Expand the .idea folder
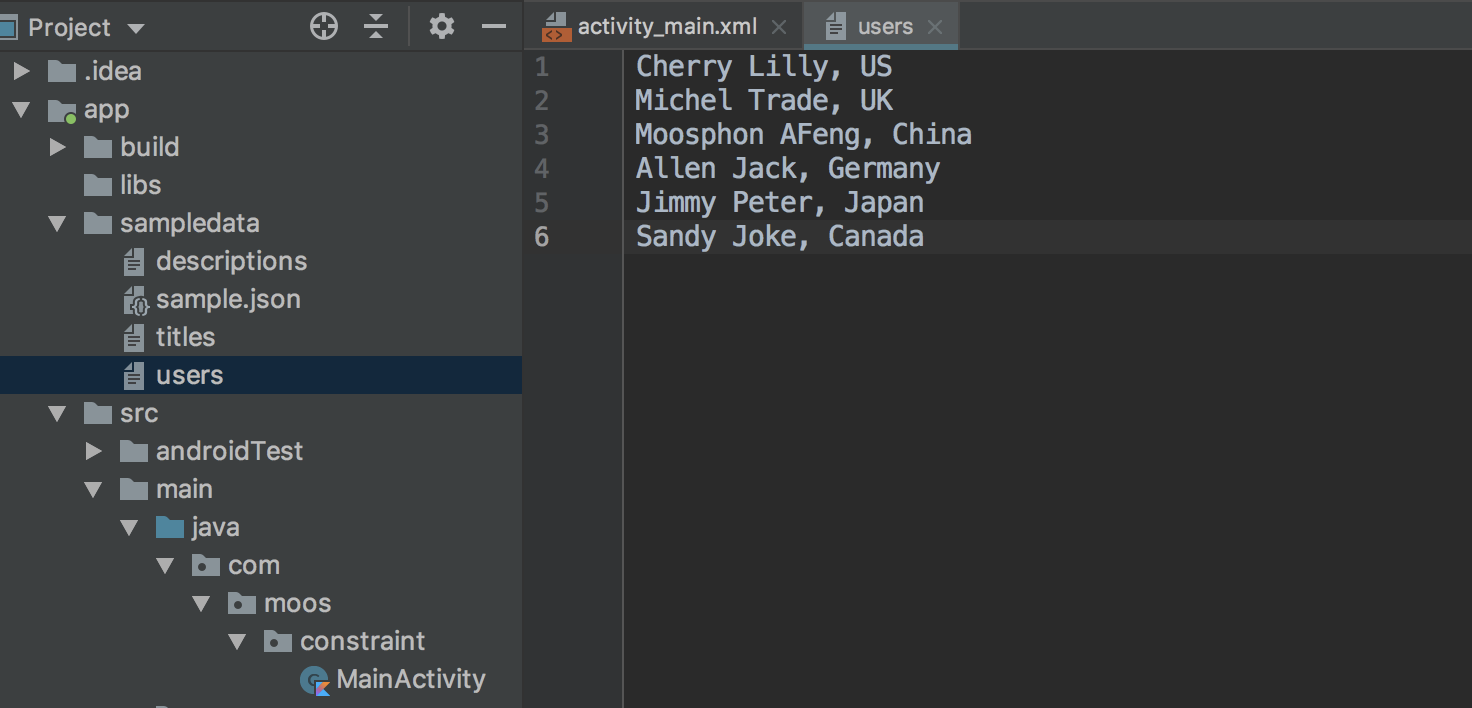This screenshot has width=1472, height=708. coord(21,71)
